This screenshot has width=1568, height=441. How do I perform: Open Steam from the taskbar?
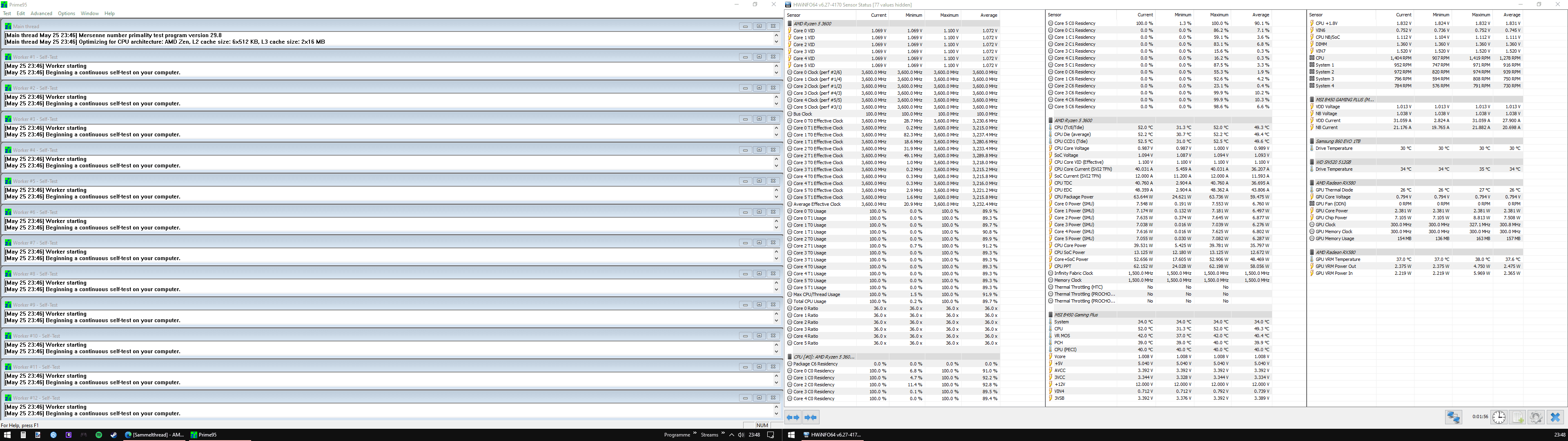(114, 435)
